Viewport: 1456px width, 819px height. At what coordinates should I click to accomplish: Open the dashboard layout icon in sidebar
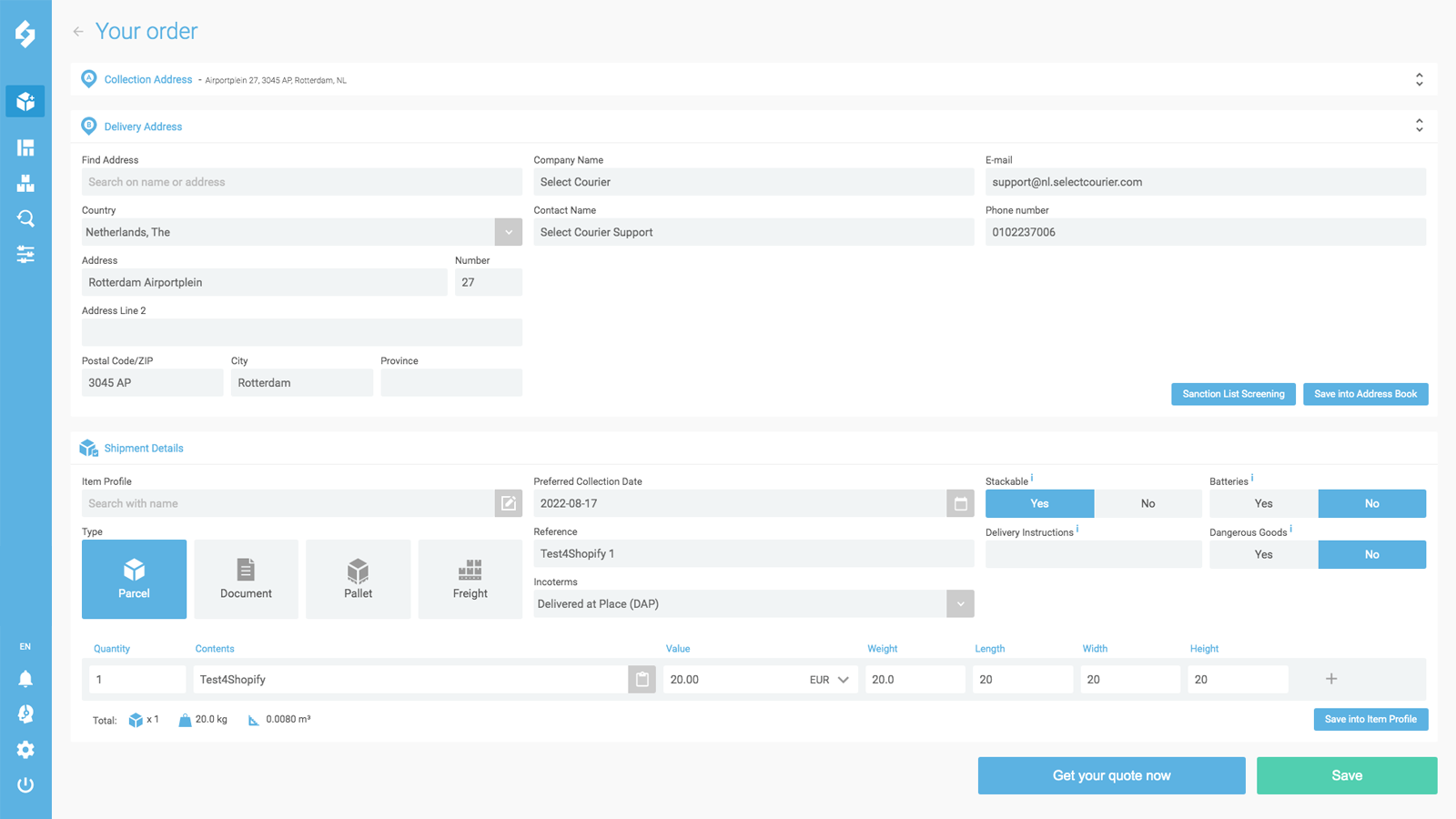(25, 147)
